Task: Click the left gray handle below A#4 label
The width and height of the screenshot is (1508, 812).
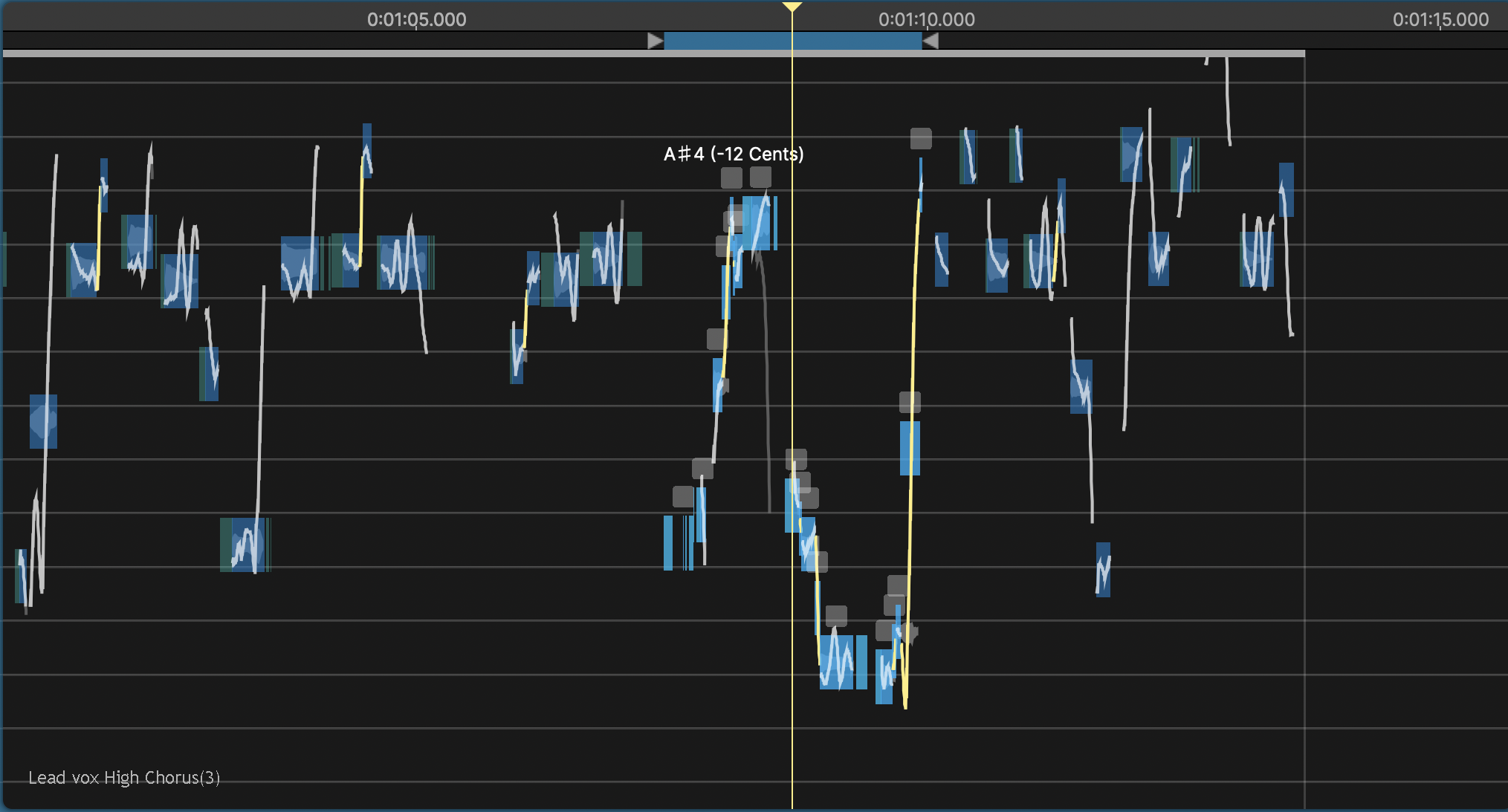Action: (731, 178)
